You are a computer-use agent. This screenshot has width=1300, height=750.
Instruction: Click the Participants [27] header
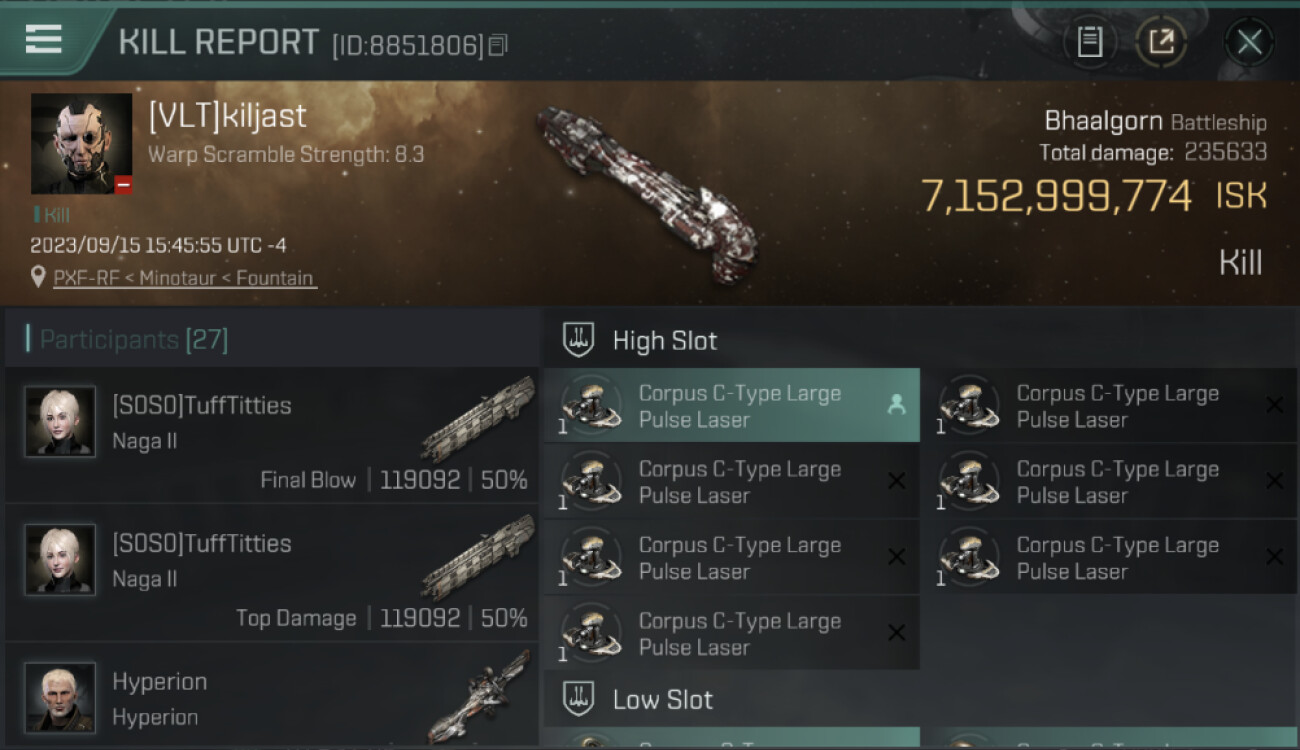(134, 340)
